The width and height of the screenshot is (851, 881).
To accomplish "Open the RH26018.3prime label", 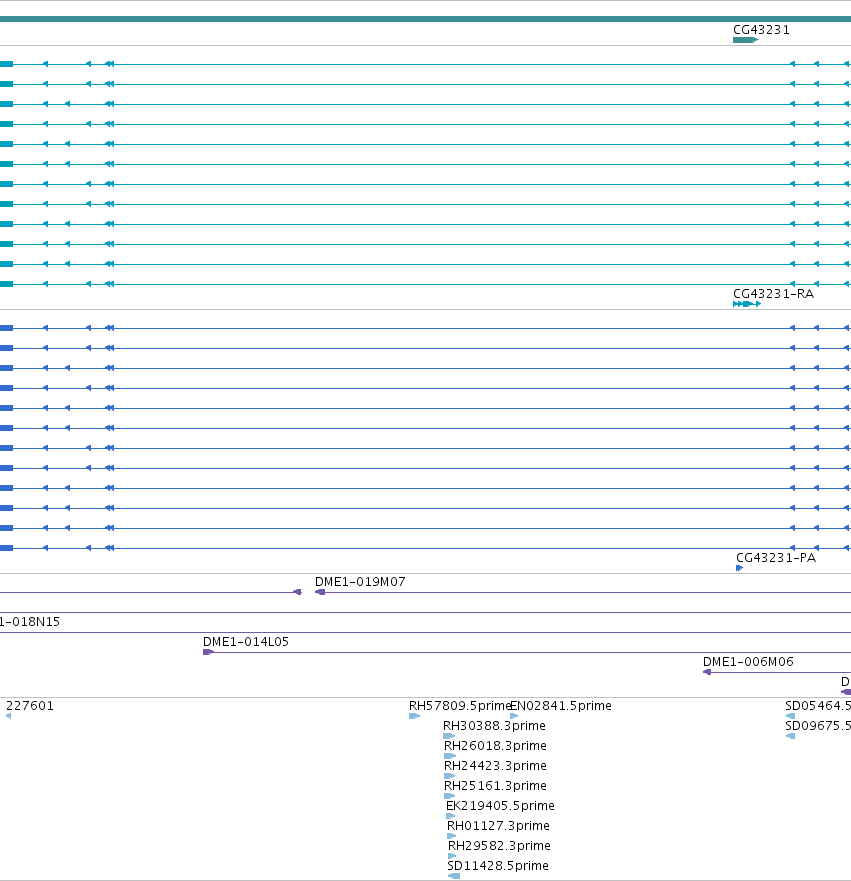I will pos(495,746).
